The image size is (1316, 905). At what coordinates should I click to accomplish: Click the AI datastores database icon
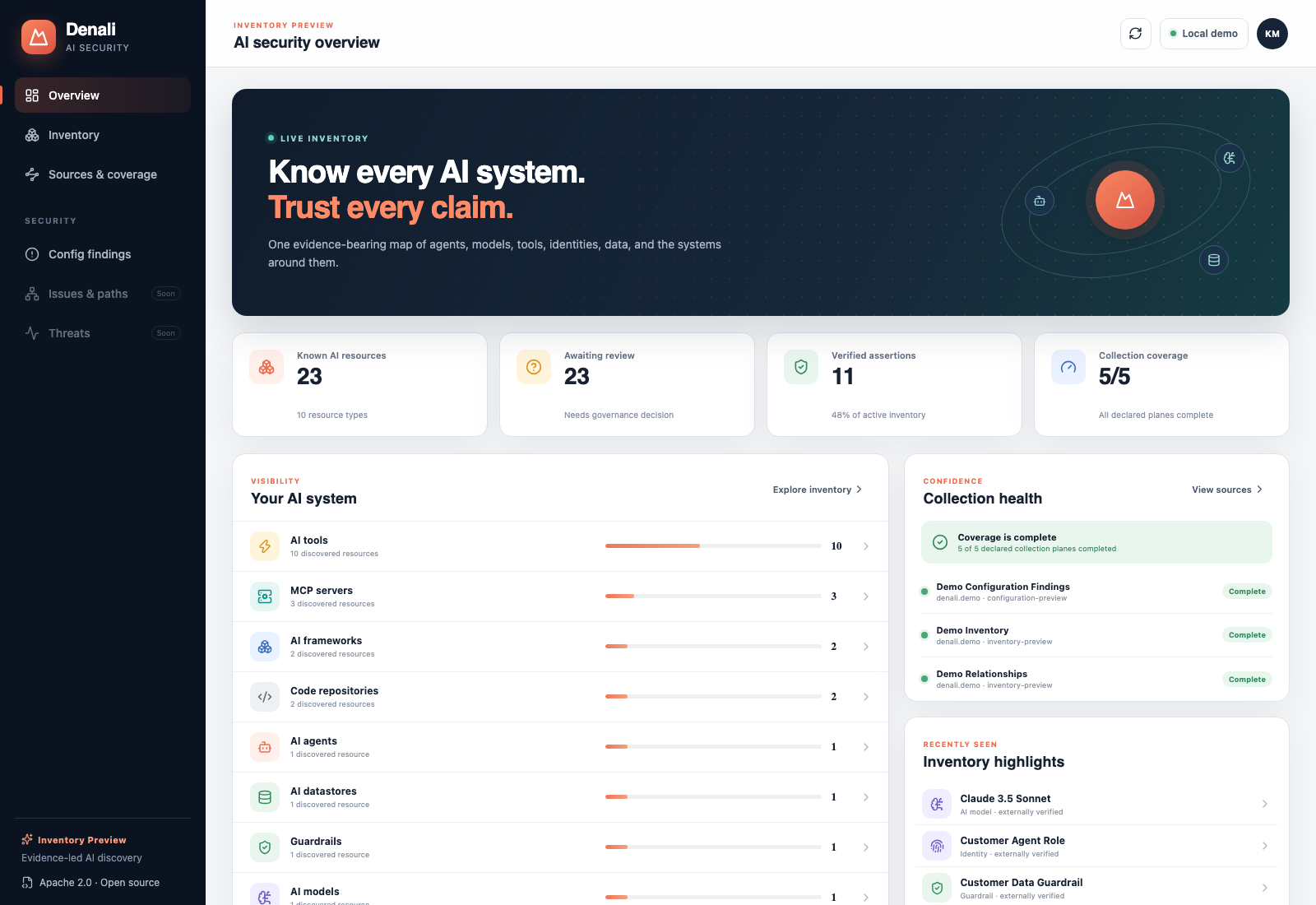(265, 797)
